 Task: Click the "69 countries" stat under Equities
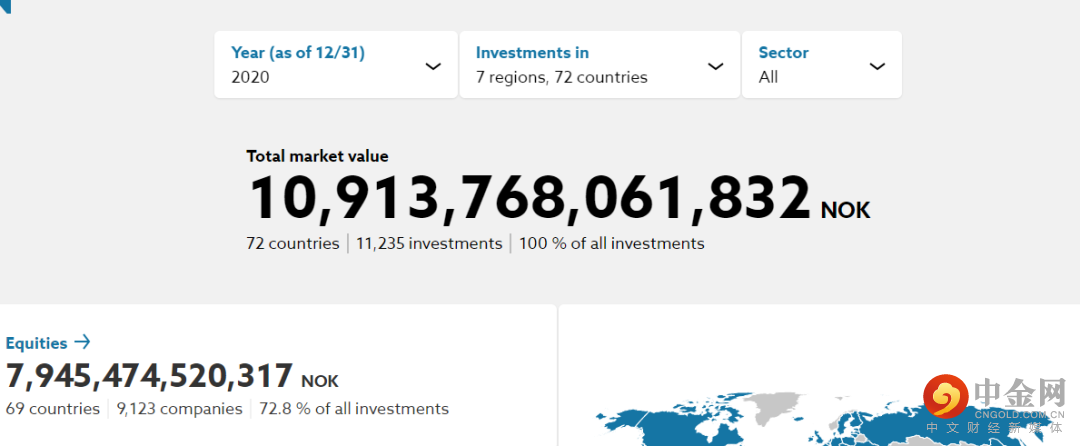tap(53, 409)
